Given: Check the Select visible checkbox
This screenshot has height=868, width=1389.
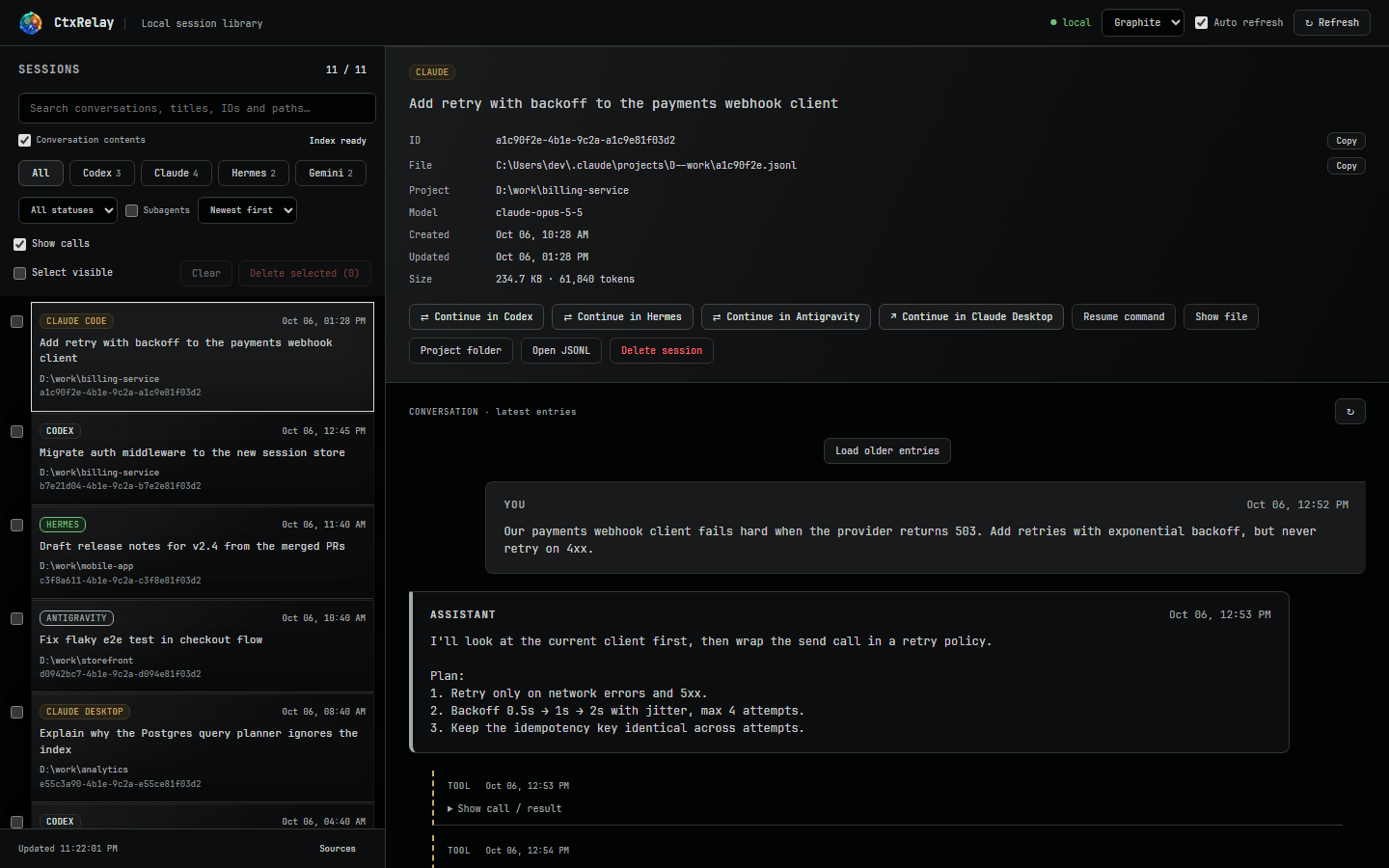Looking at the screenshot, I should coord(20,273).
